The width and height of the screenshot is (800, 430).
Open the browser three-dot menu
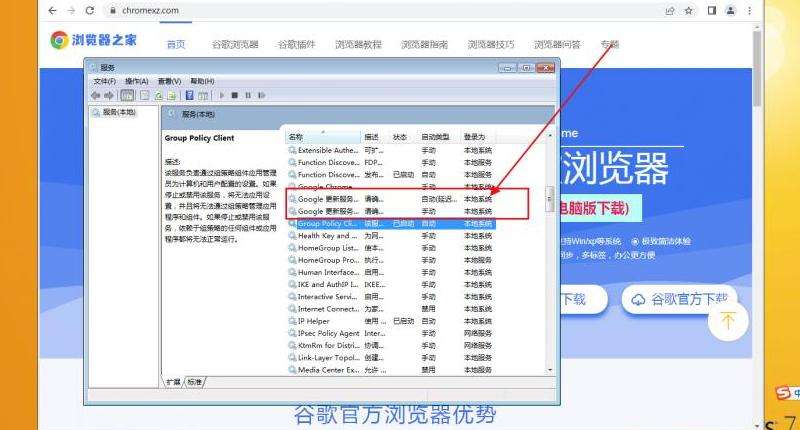[749, 10]
